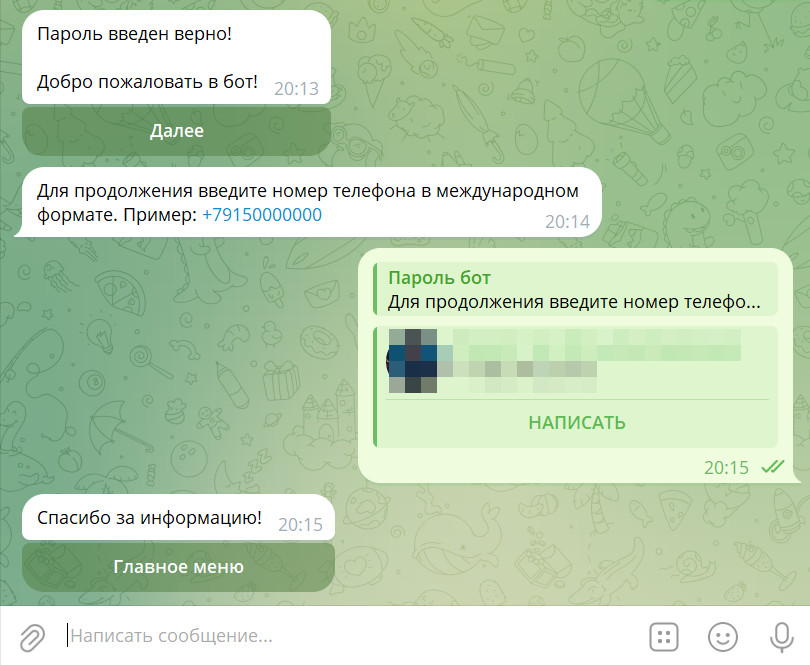Click the double checkmark read status
Image resolution: width=810 pixels, height=665 pixels.
click(x=773, y=467)
